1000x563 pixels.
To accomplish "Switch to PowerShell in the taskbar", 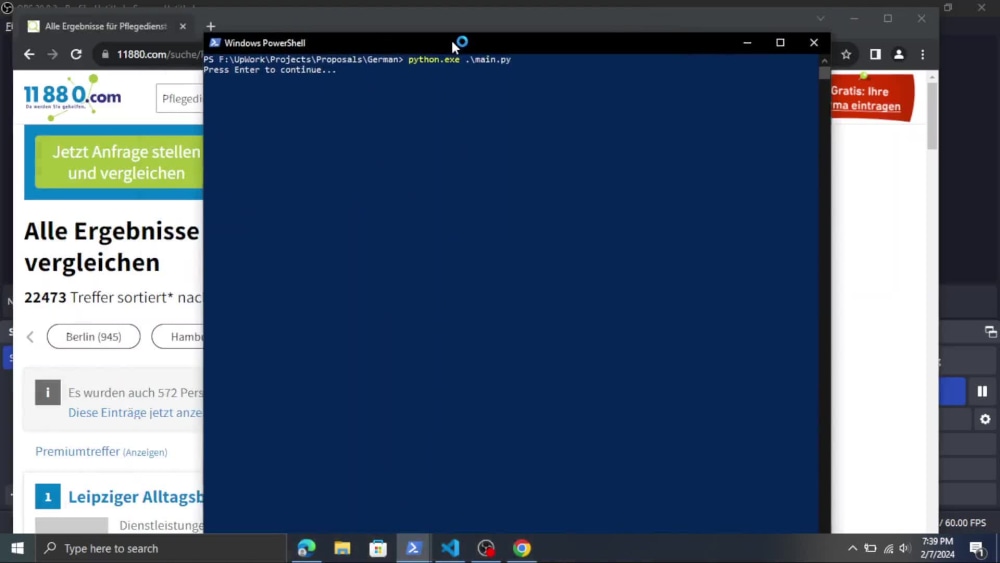I will (414, 548).
